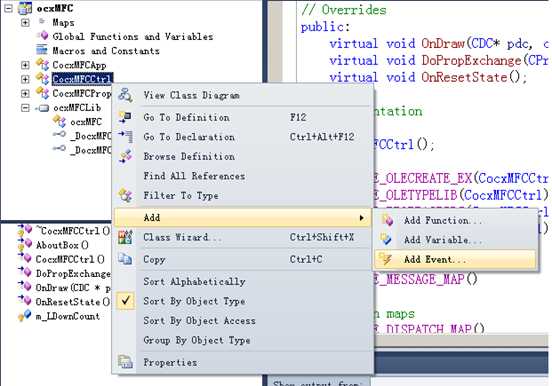Screen dimensions: 552x386
Task: Click the Filter To Type icon
Action: 125,195
